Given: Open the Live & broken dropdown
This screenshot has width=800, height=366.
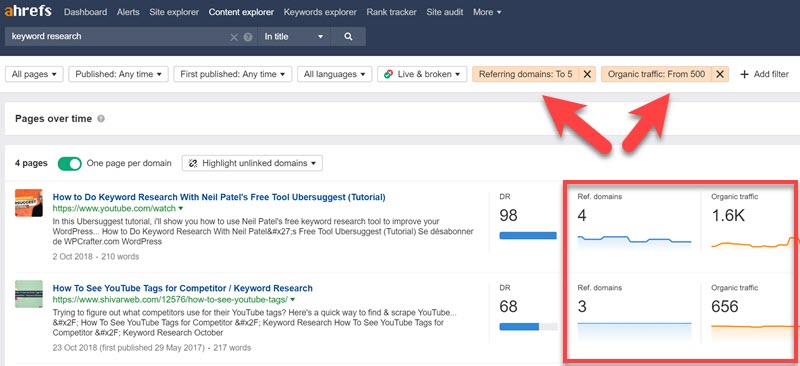Looking at the screenshot, I should pos(422,75).
